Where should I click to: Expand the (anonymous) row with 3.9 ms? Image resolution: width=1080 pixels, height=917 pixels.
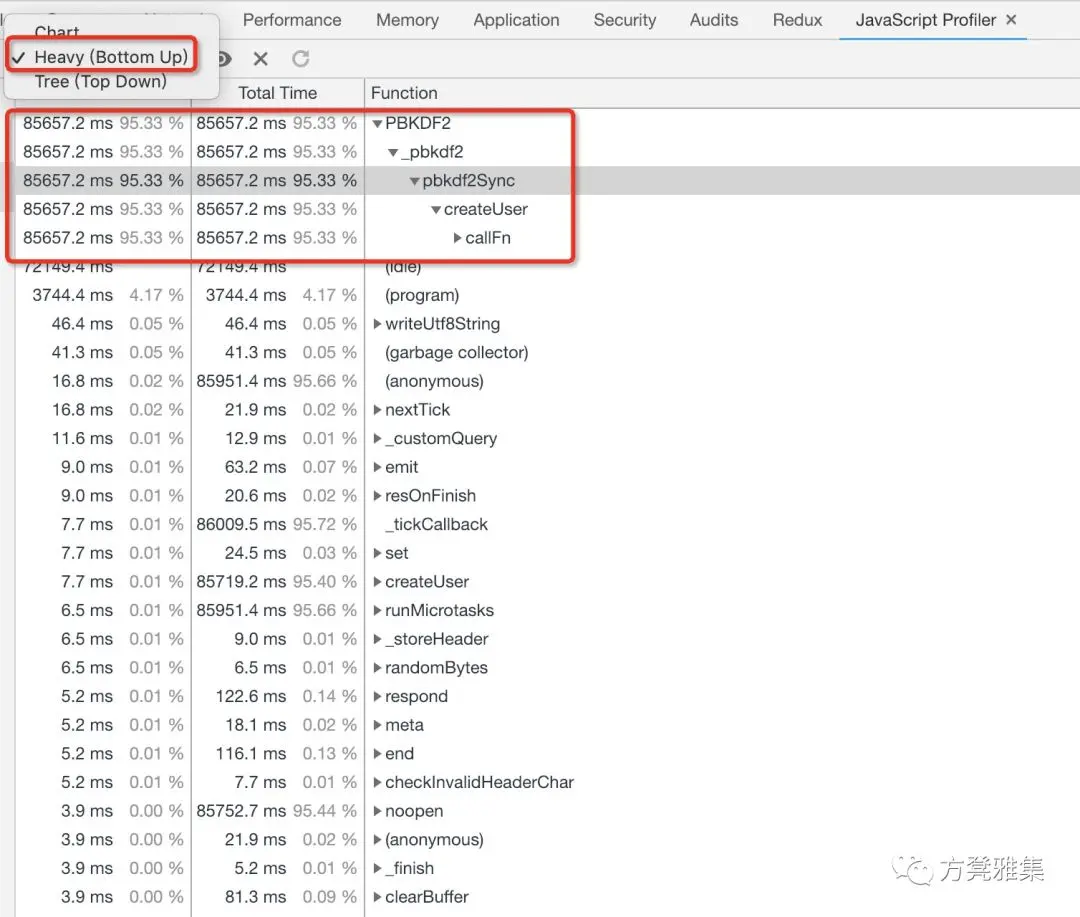click(377, 840)
